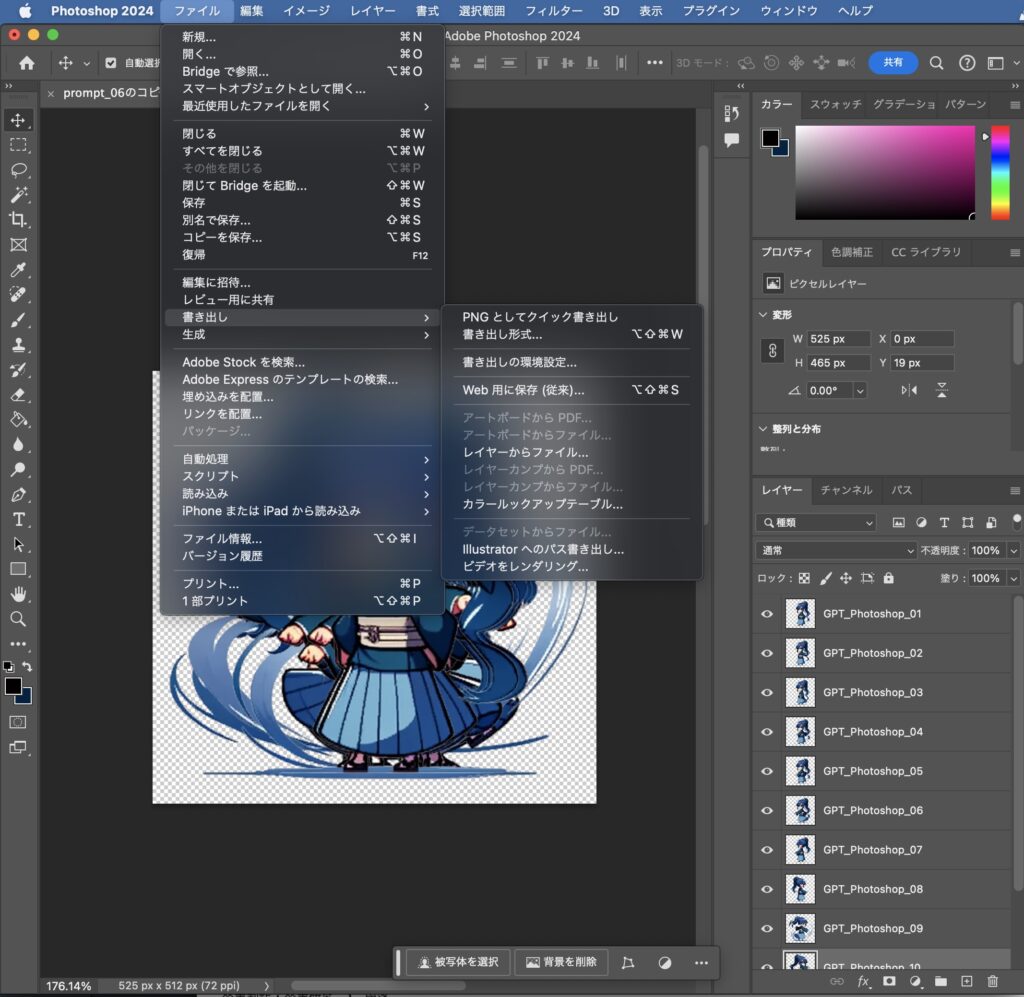This screenshot has width=1024, height=997.
Task: Collapse the 整列と分布 section
Action: [763, 429]
